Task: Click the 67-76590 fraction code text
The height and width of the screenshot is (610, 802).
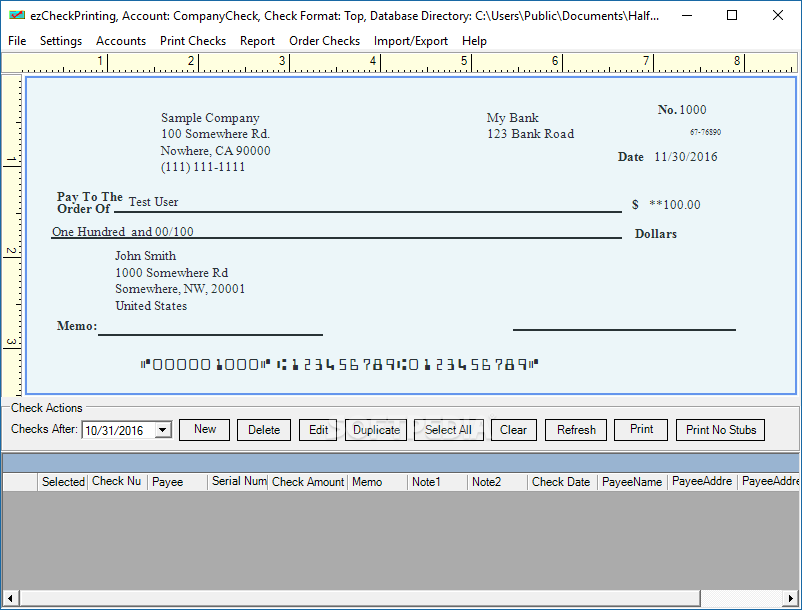Action: (705, 132)
